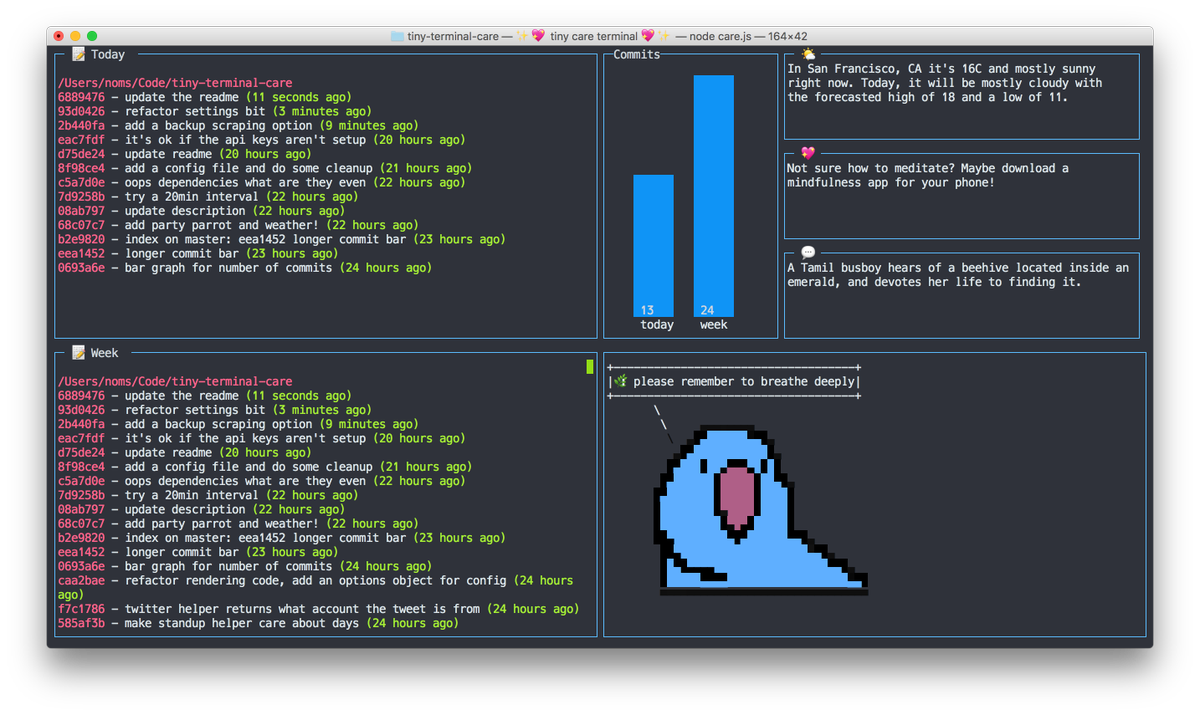Select commit hash 68c07c7 in the Week panel

(81, 523)
